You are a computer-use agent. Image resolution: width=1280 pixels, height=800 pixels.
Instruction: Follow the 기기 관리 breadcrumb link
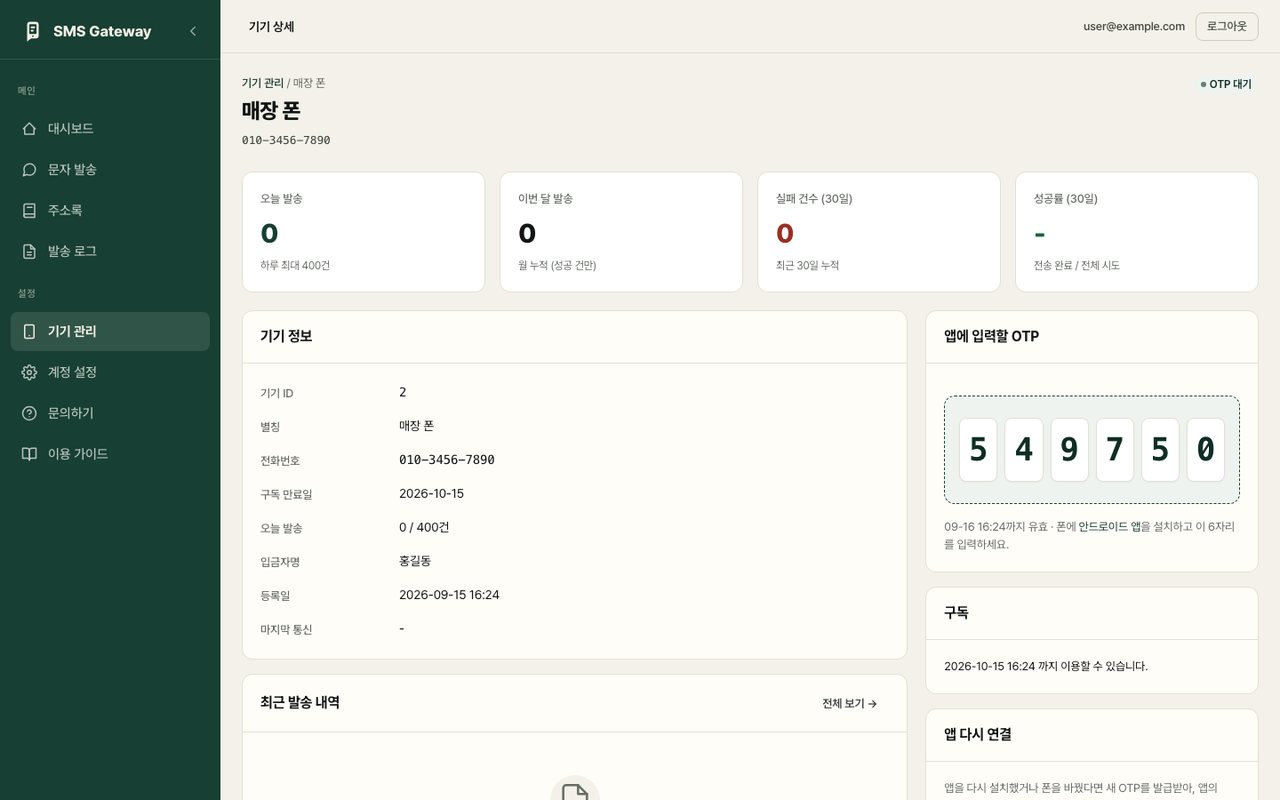263,83
